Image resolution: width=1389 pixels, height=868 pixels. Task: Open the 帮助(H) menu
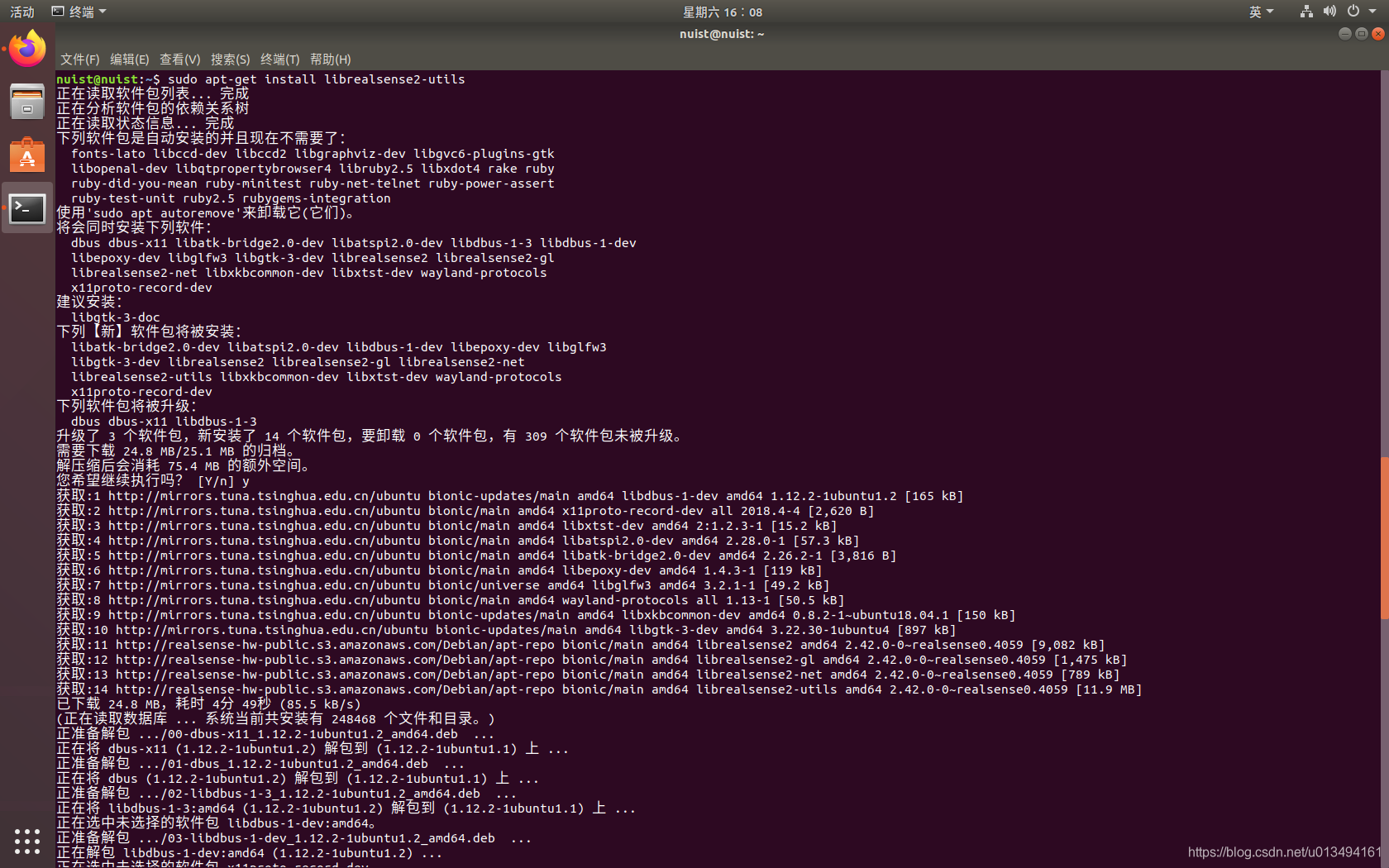pyautogui.click(x=330, y=60)
